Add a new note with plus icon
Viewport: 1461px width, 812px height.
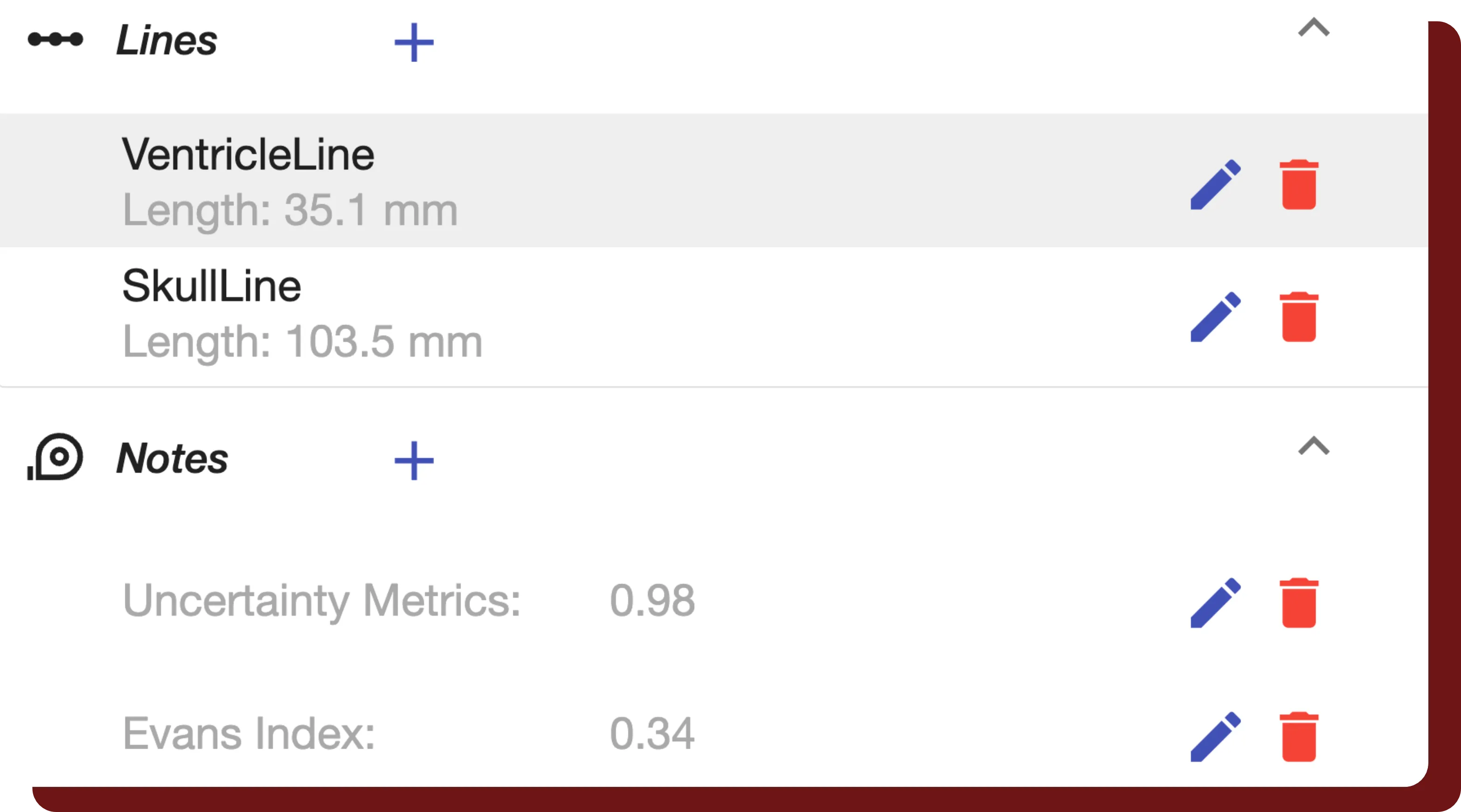click(x=414, y=460)
